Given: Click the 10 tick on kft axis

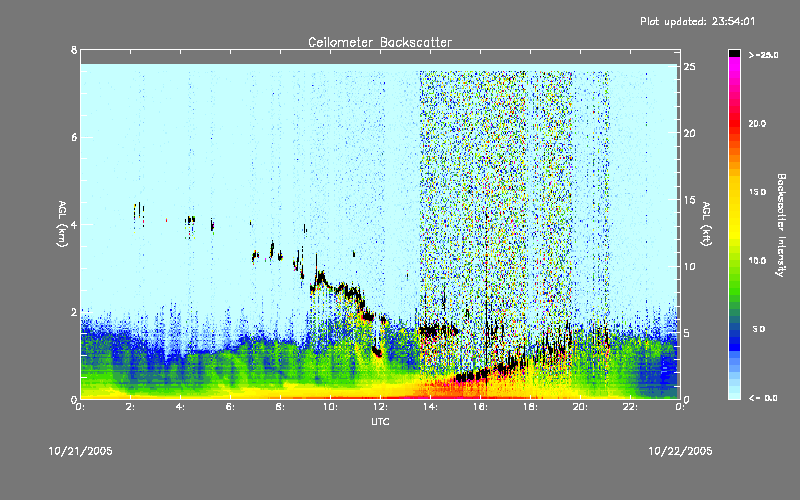Looking at the screenshot, I should point(690,267).
